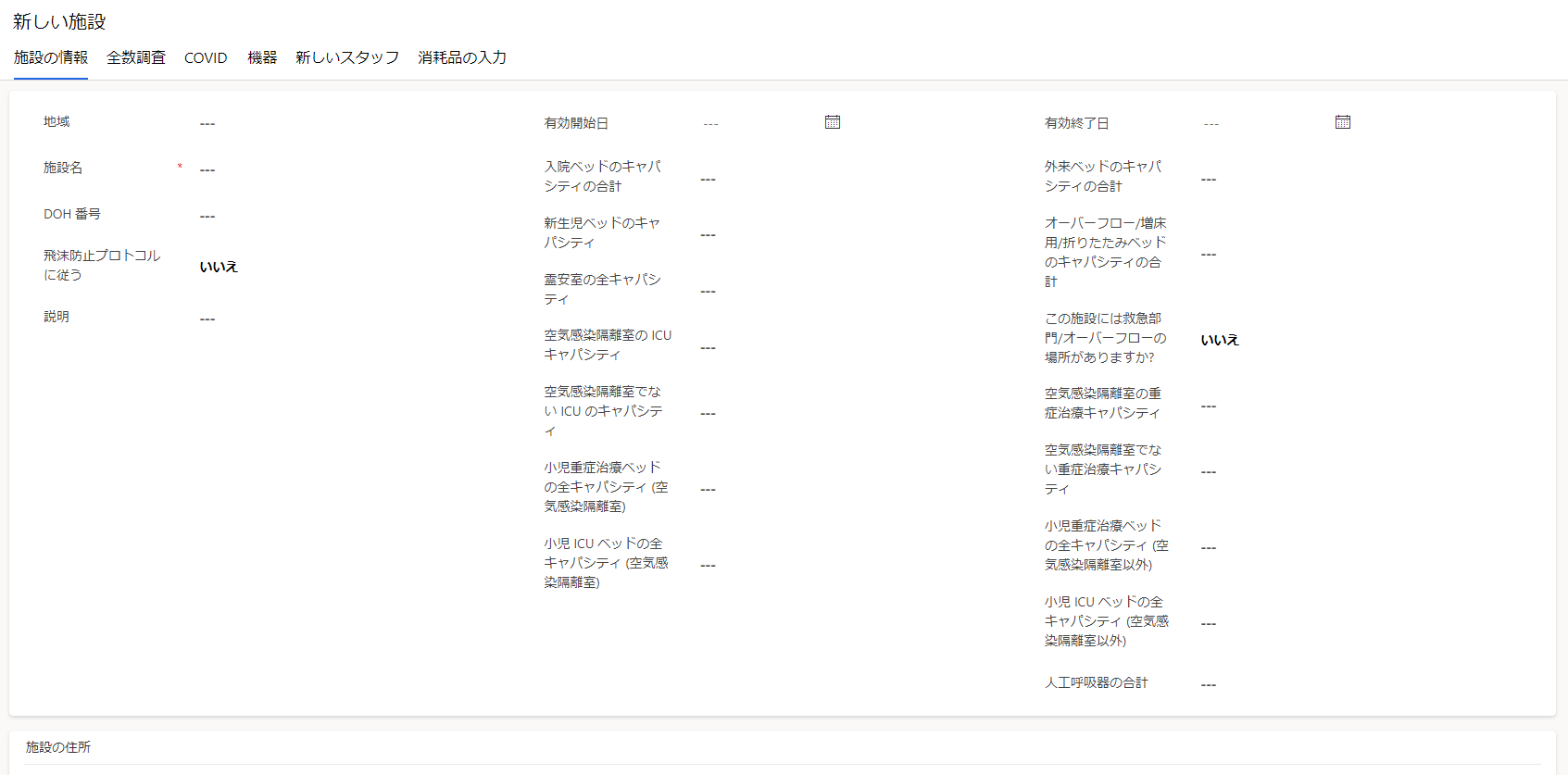Open the 機器 tab

coord(262,57)
